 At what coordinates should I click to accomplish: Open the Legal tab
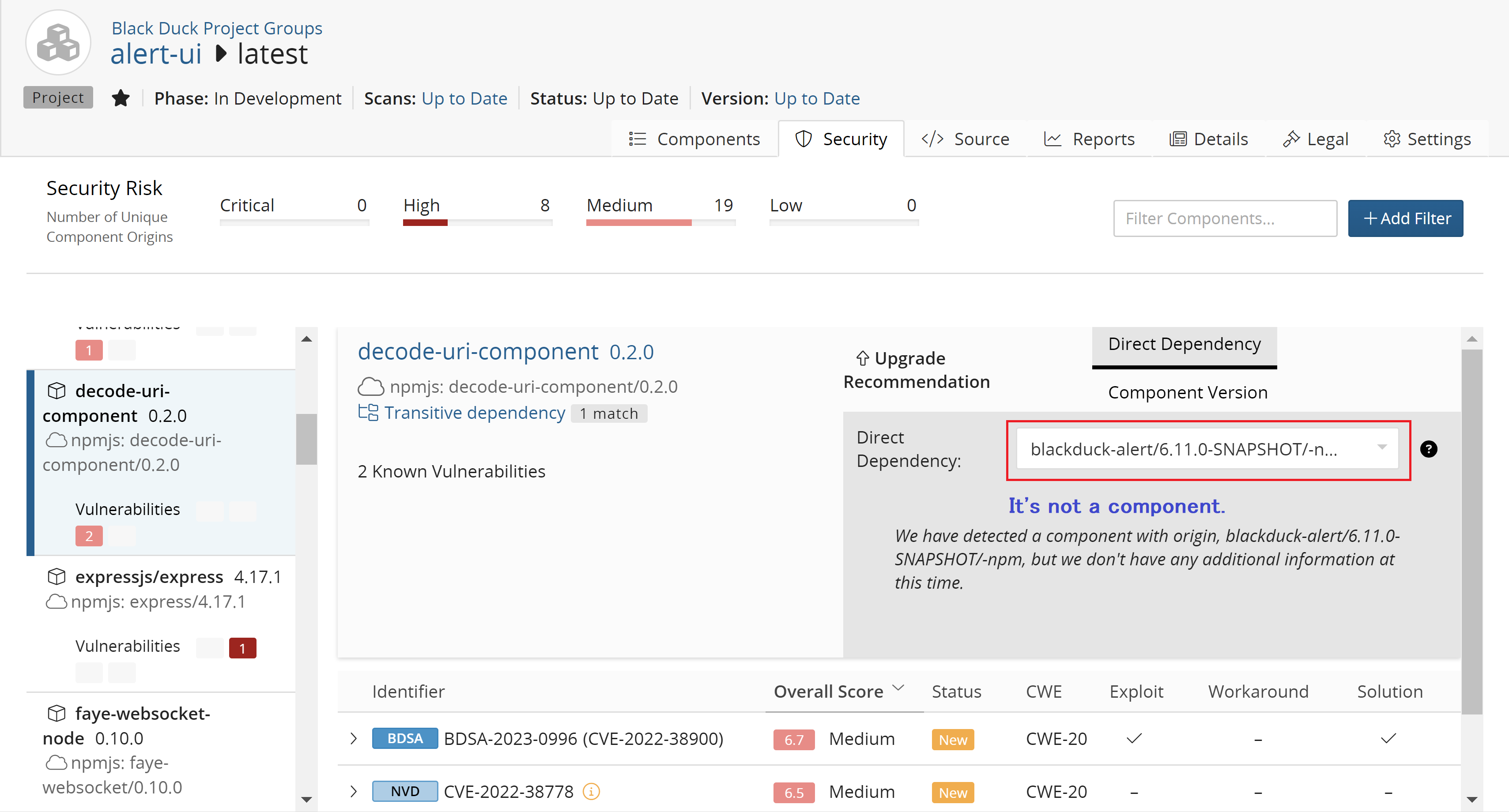coord(1316,139)
